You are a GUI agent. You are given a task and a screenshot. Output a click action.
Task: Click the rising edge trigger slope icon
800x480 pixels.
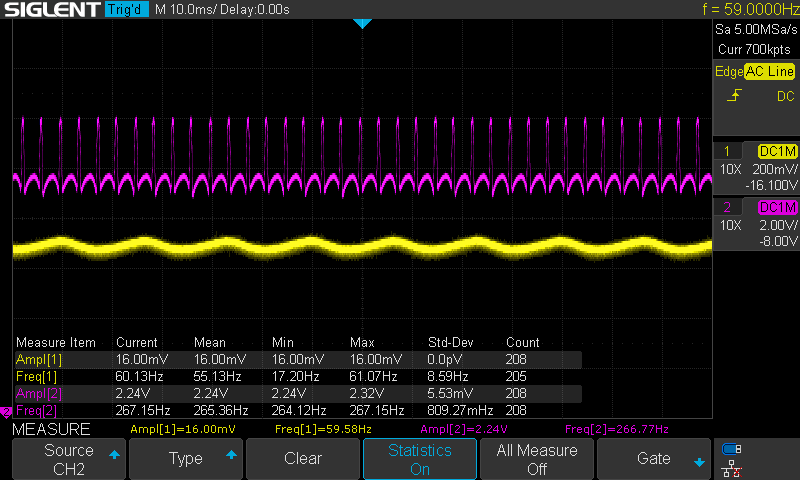coord(735,96)
